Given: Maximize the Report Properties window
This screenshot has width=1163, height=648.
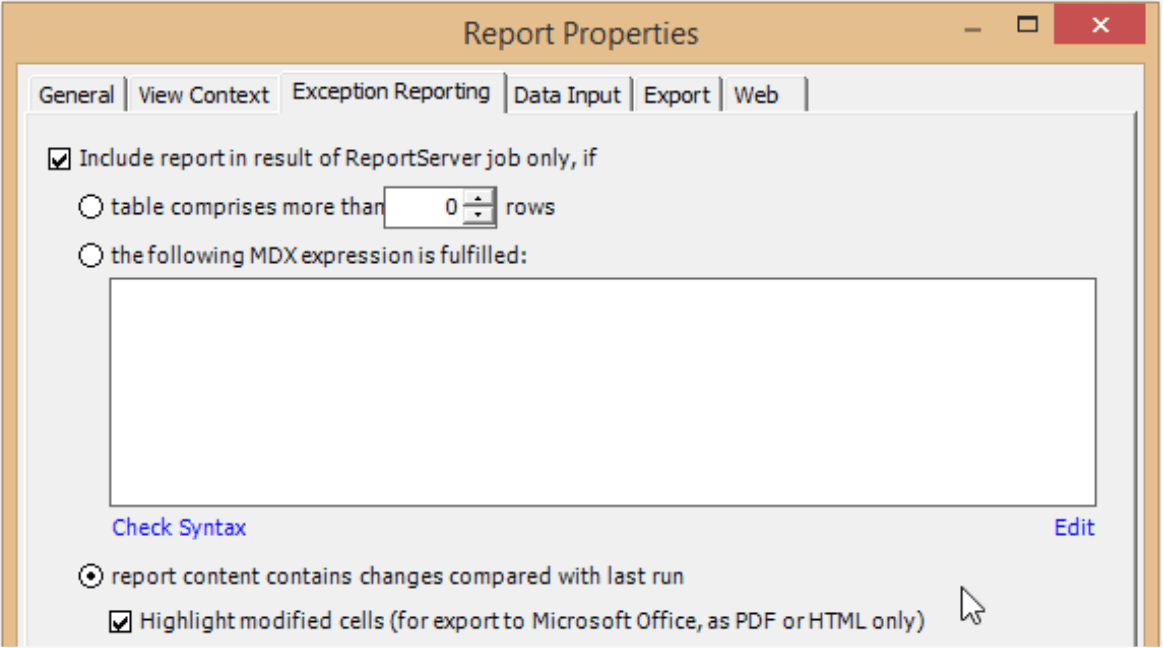Looking at the screenshot, I should [1027, 25].
